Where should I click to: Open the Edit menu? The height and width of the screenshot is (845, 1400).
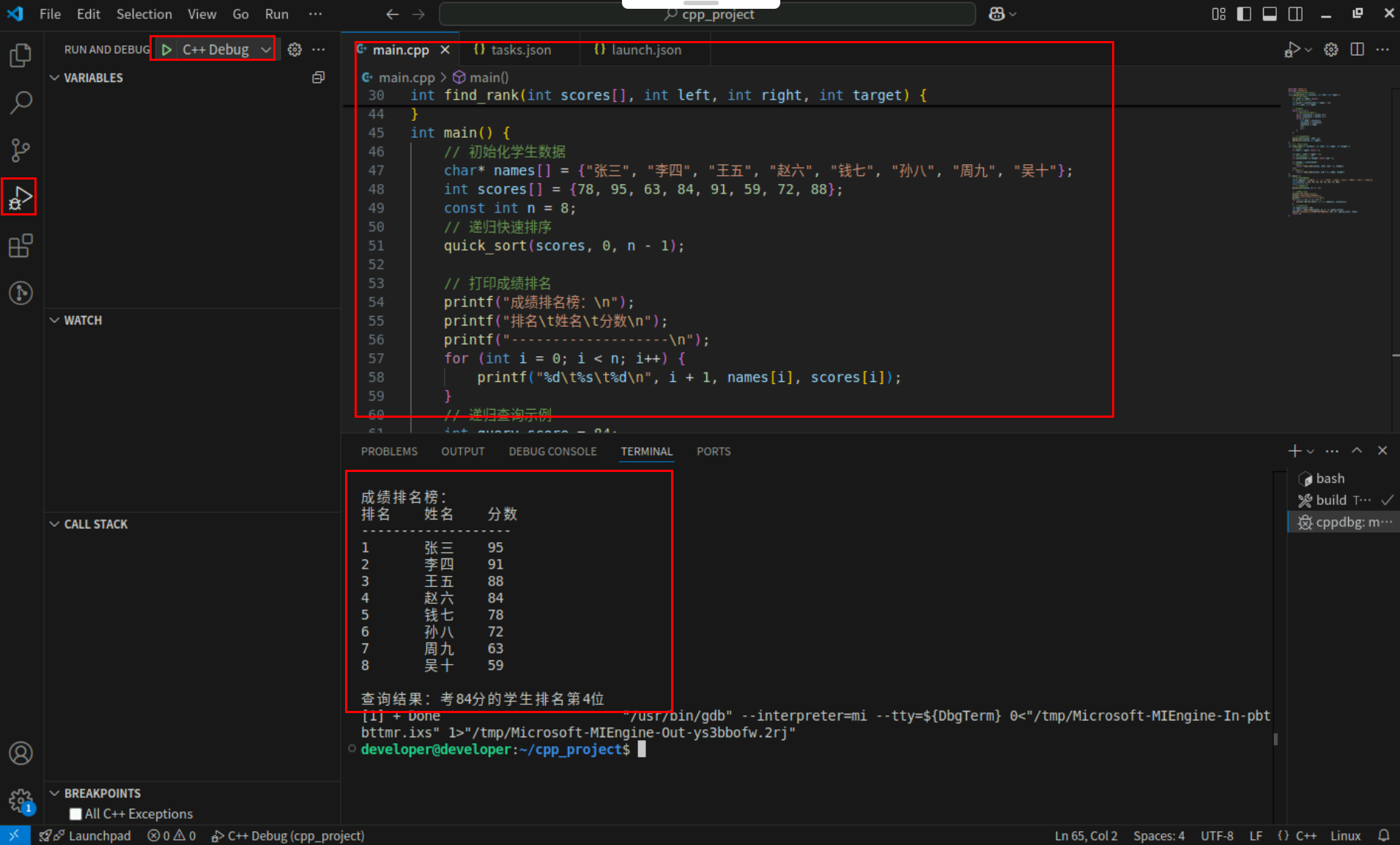click(89, 14)
